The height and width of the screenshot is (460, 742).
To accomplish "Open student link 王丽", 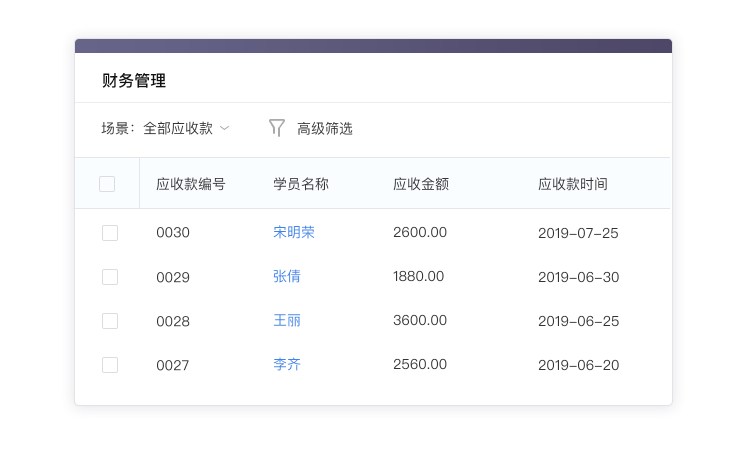I will coord(287,320).
